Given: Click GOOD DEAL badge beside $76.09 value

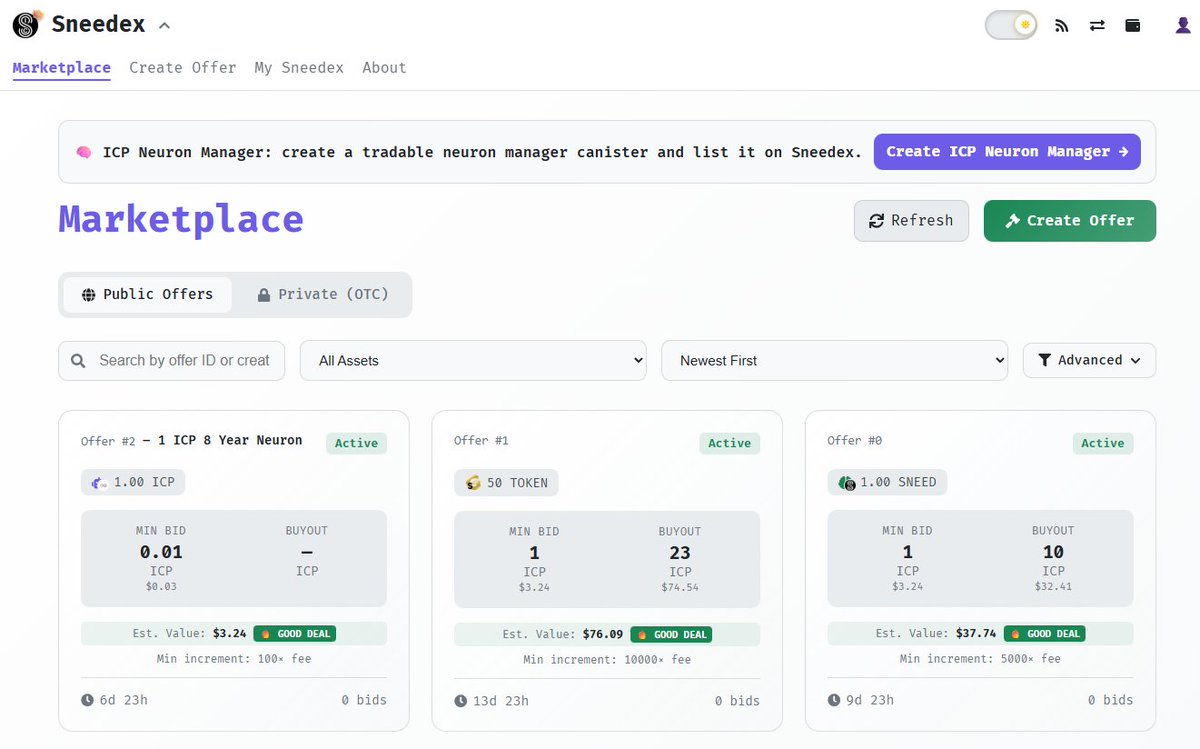Looking at the screenshot, I should pyautogui.click(x=669, y=634).
